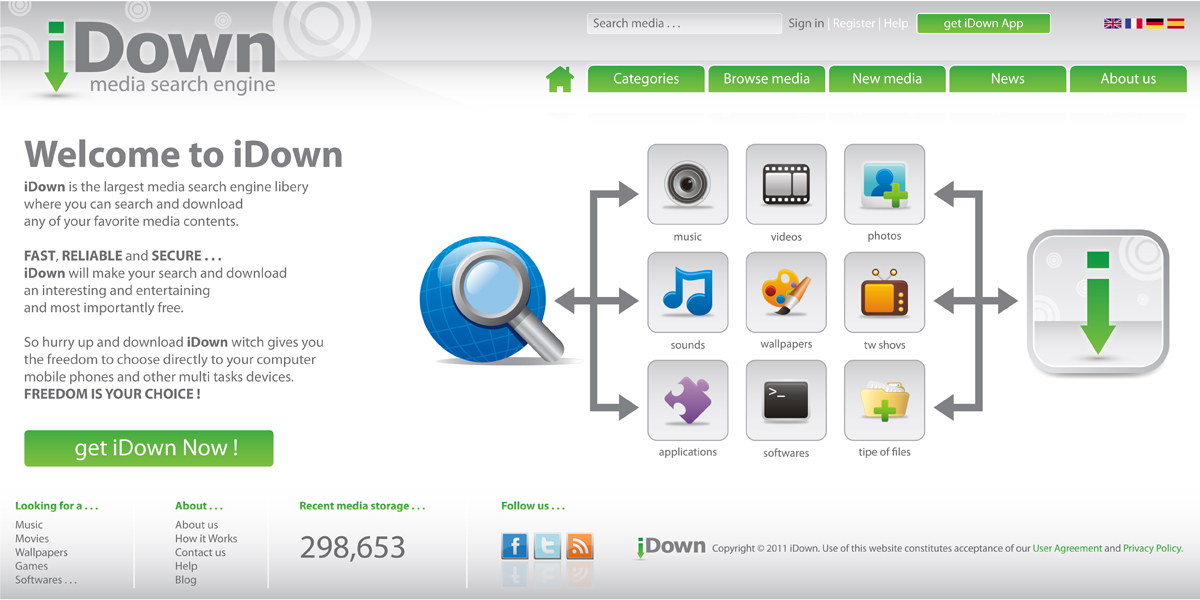Click the get iDown App button

tap(984, 23)
